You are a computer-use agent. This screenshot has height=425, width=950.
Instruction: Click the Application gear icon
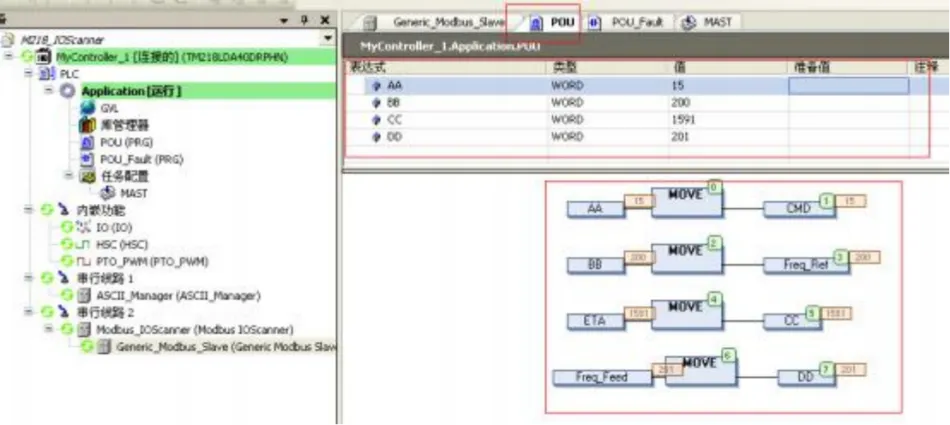(67, 91)
